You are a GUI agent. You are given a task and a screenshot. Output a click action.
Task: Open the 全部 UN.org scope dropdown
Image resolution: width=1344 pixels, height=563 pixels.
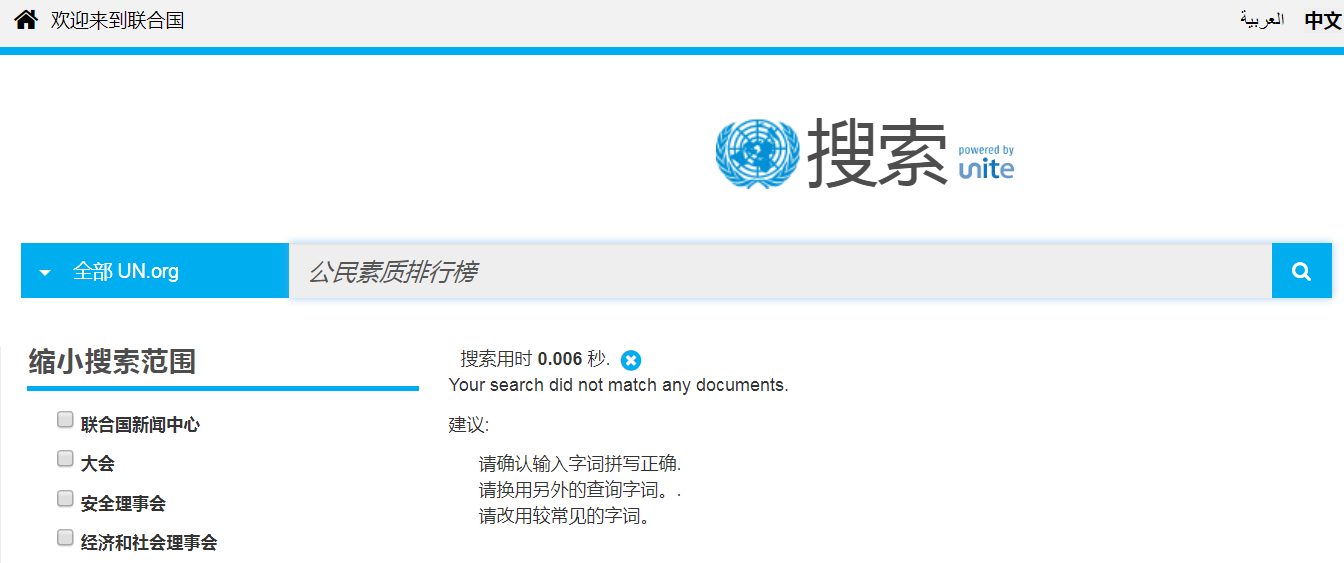pos(155,271)
